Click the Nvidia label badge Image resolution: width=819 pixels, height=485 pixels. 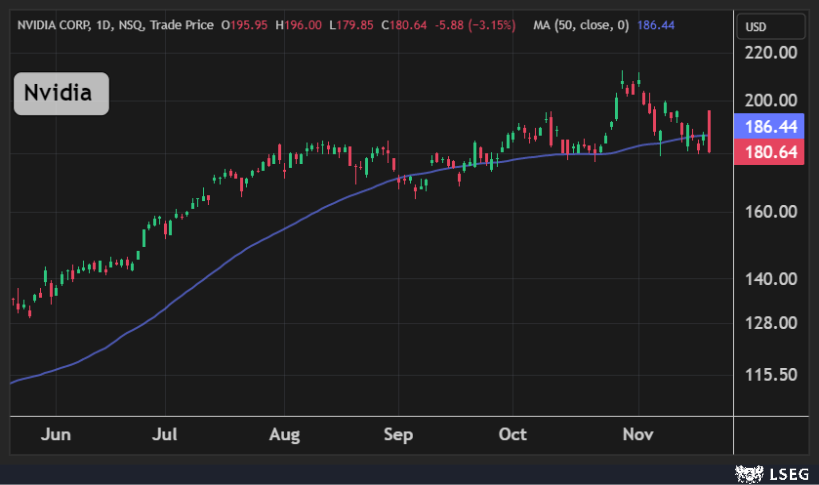tap(59, 94)
